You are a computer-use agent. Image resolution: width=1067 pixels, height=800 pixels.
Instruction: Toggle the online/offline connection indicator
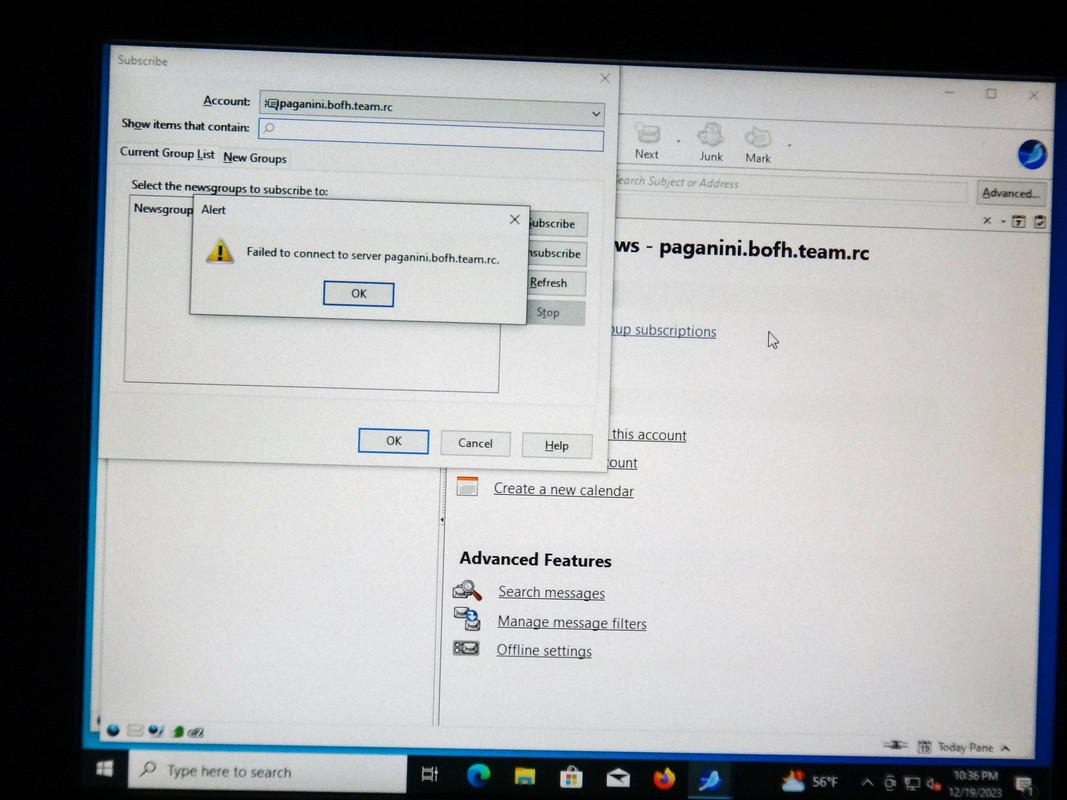tap(896, 745)
